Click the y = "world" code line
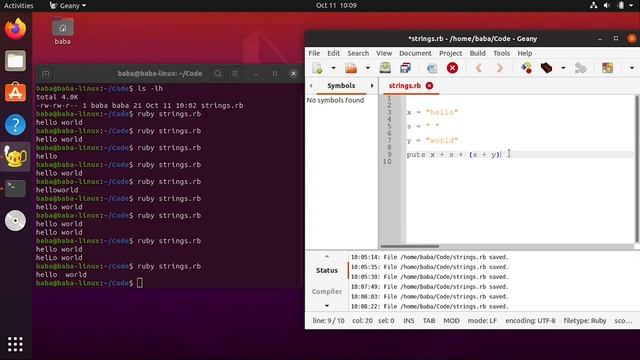 point(432,140)
